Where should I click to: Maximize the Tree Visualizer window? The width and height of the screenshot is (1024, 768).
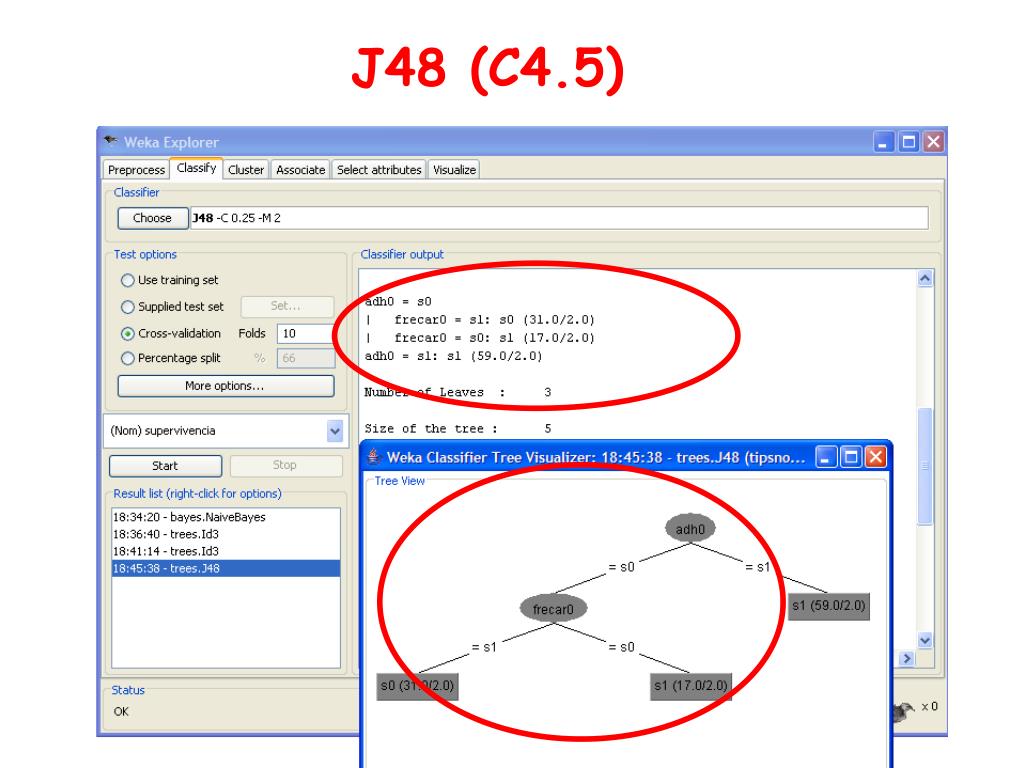(851, 457)
